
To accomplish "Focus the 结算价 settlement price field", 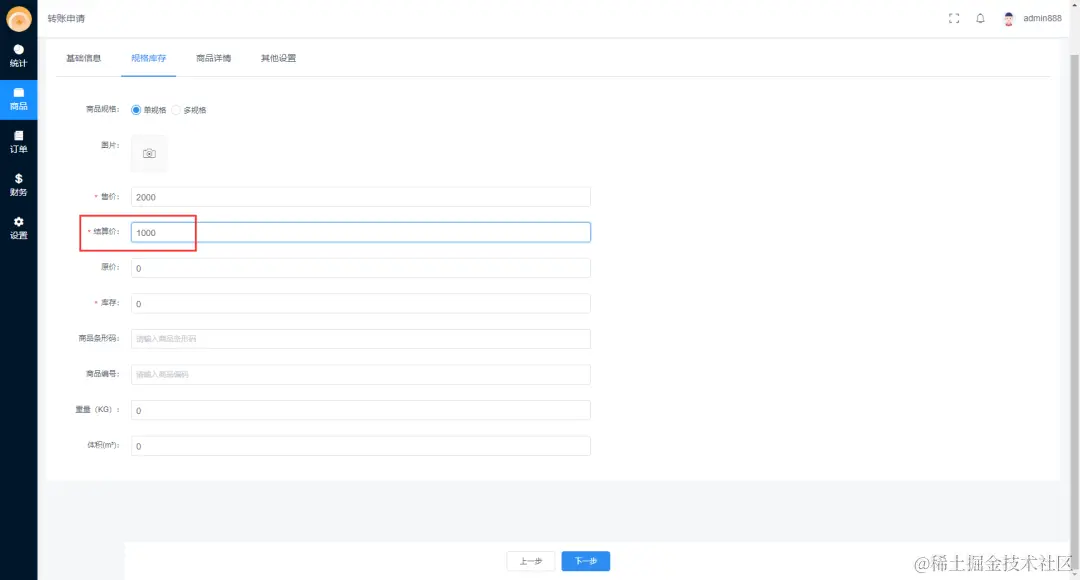I will click(x=360, y=232).
